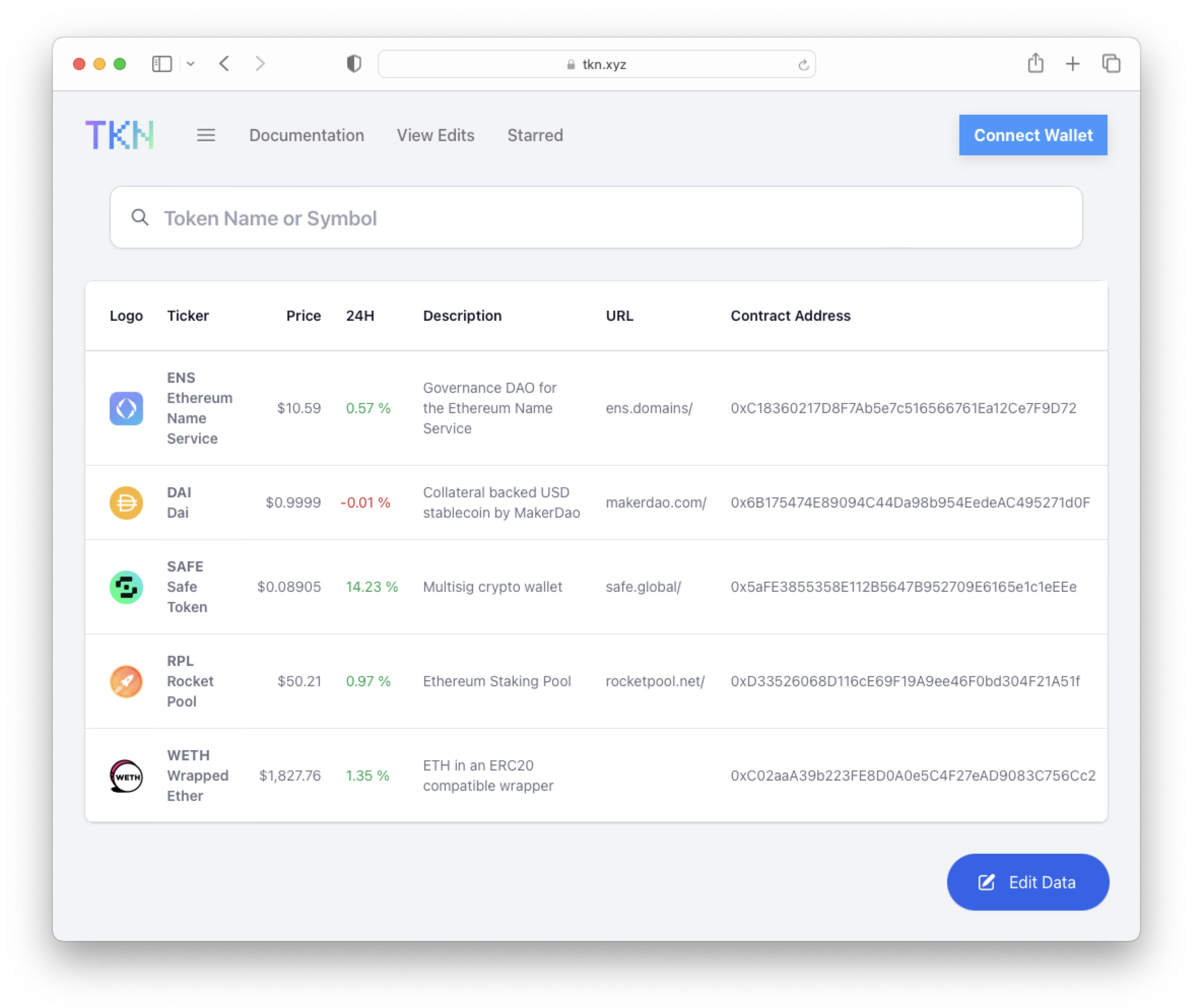This screenshot has height=1007, width=1204.
Task: Click the RPL Rocket Pool ticker
Action: tap(190, 681)
